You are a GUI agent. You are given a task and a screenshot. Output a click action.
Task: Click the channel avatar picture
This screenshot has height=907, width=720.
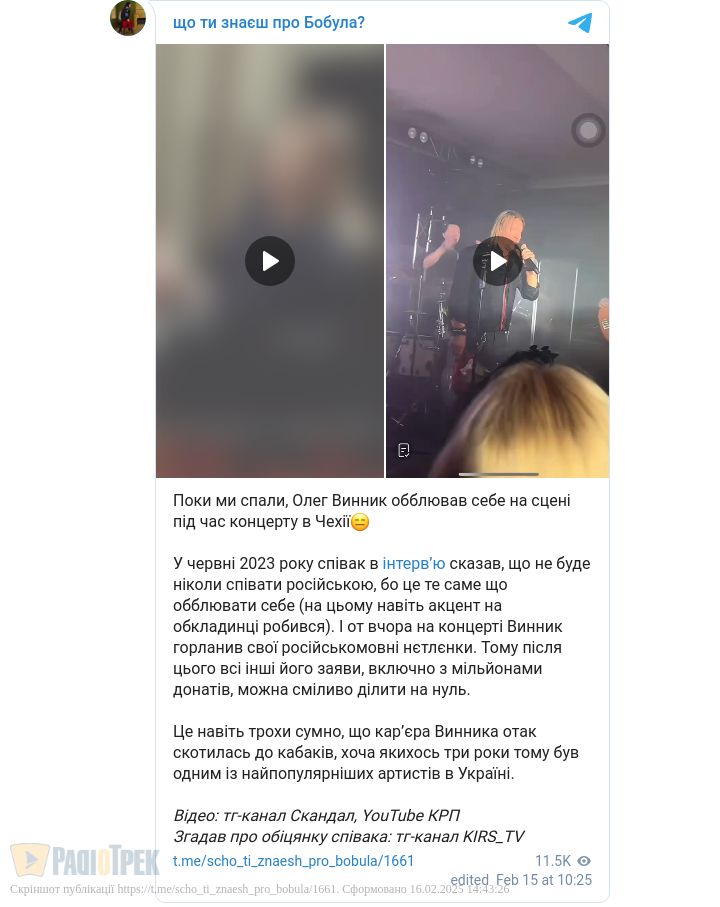point(128,18)
